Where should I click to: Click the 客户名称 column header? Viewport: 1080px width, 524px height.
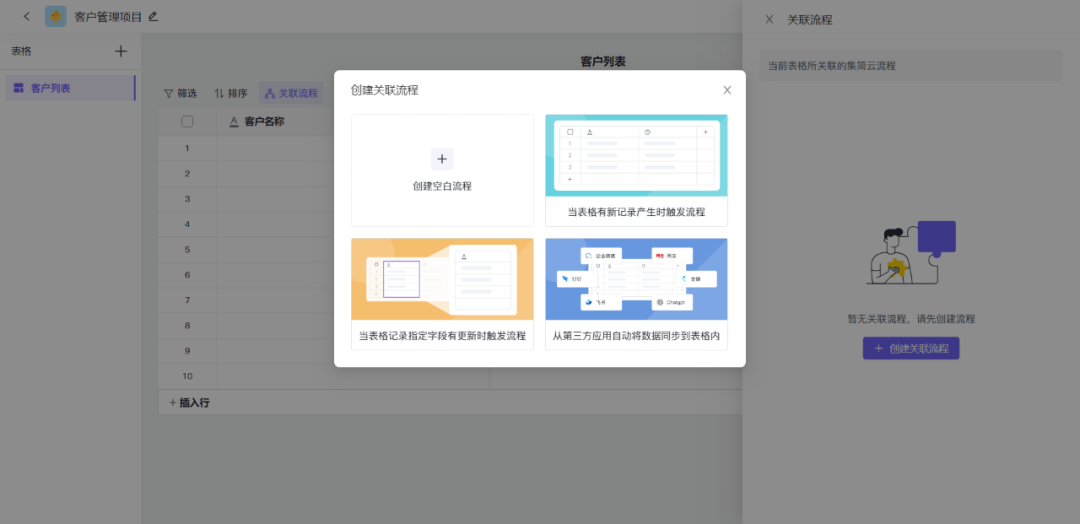pos(264,122)
